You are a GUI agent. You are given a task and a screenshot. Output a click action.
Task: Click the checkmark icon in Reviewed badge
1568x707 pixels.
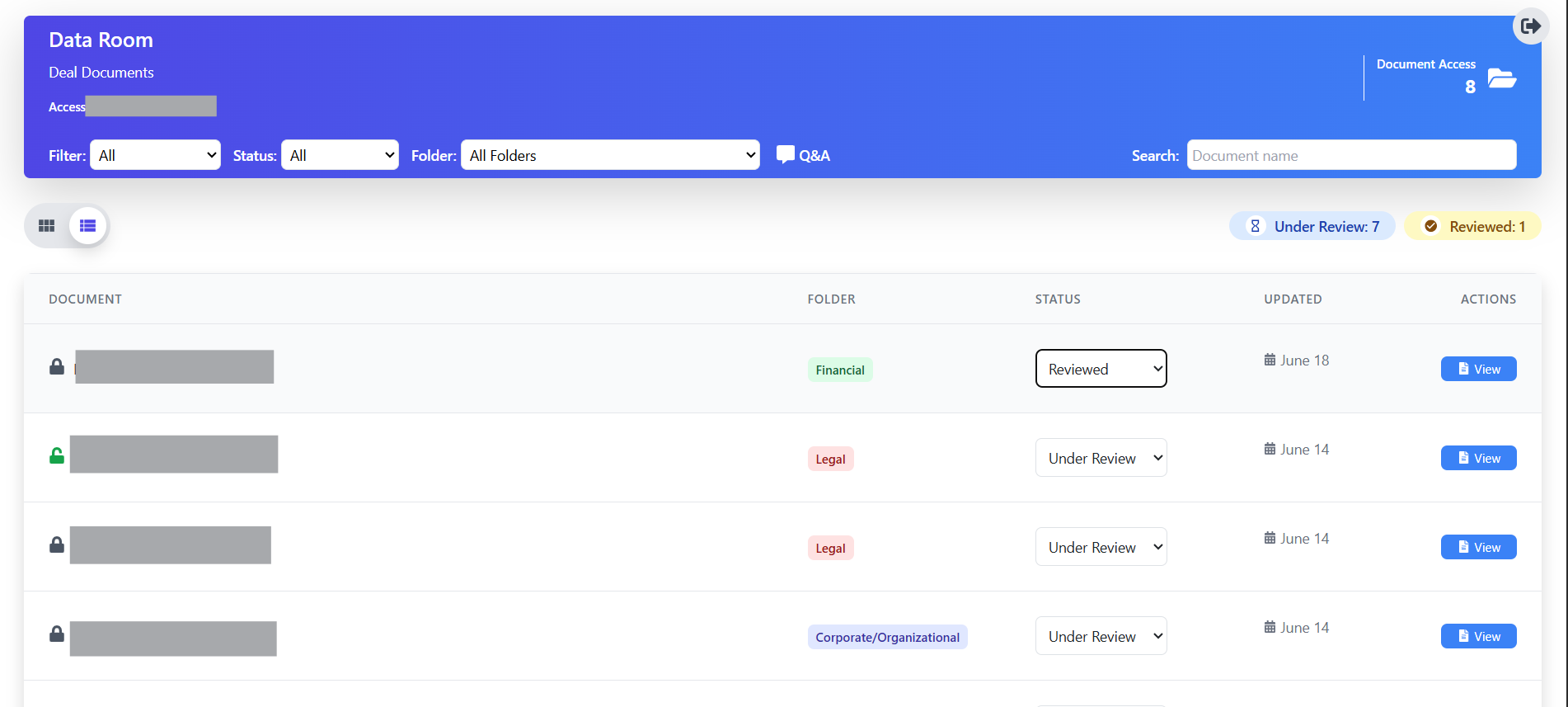click(x=1431, y=226)
